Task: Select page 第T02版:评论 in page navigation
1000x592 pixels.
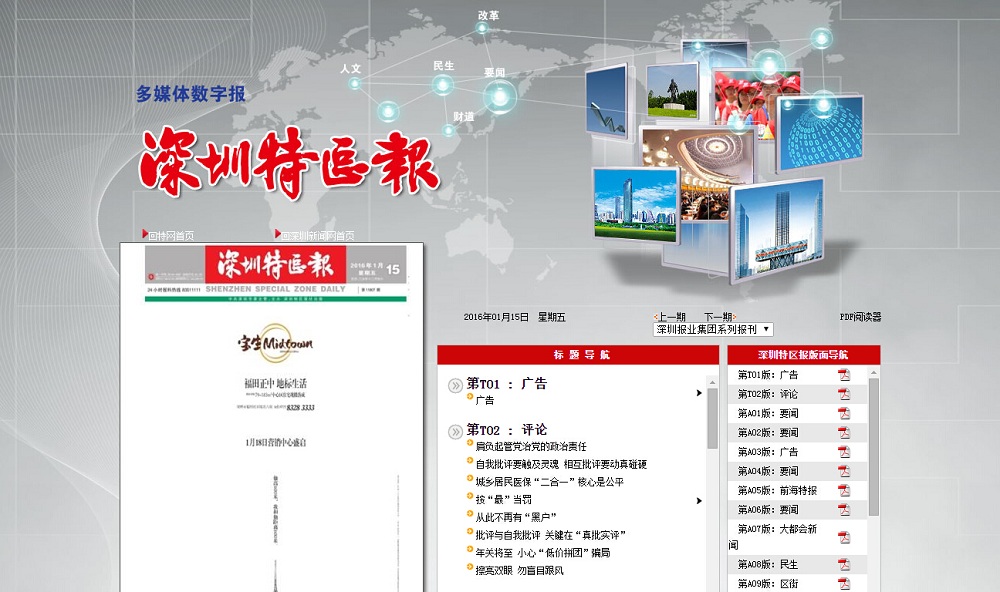Action: (x=768, y=394)
